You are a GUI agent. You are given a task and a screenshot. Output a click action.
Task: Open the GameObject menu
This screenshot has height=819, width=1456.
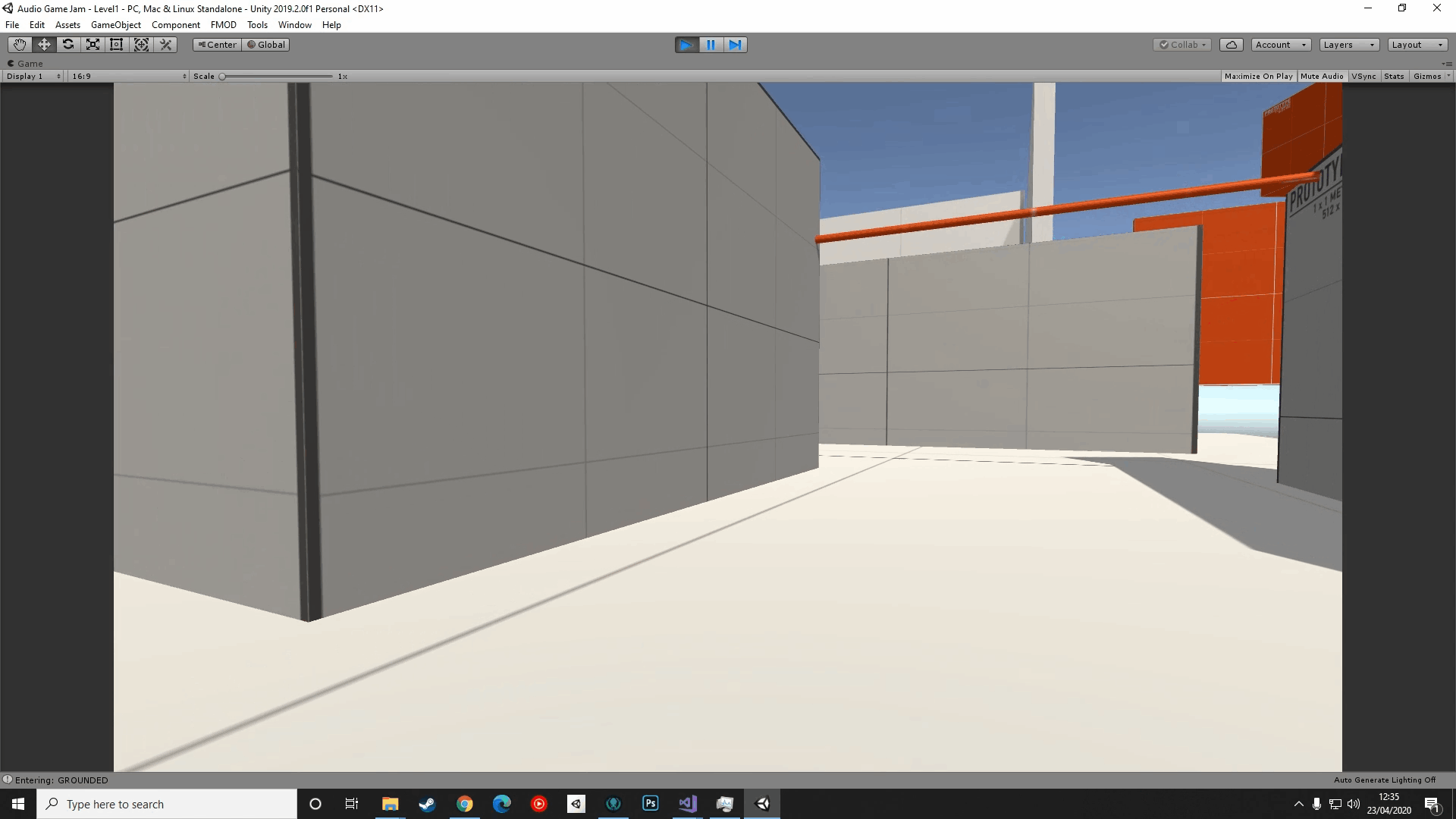tap(115, 25)
